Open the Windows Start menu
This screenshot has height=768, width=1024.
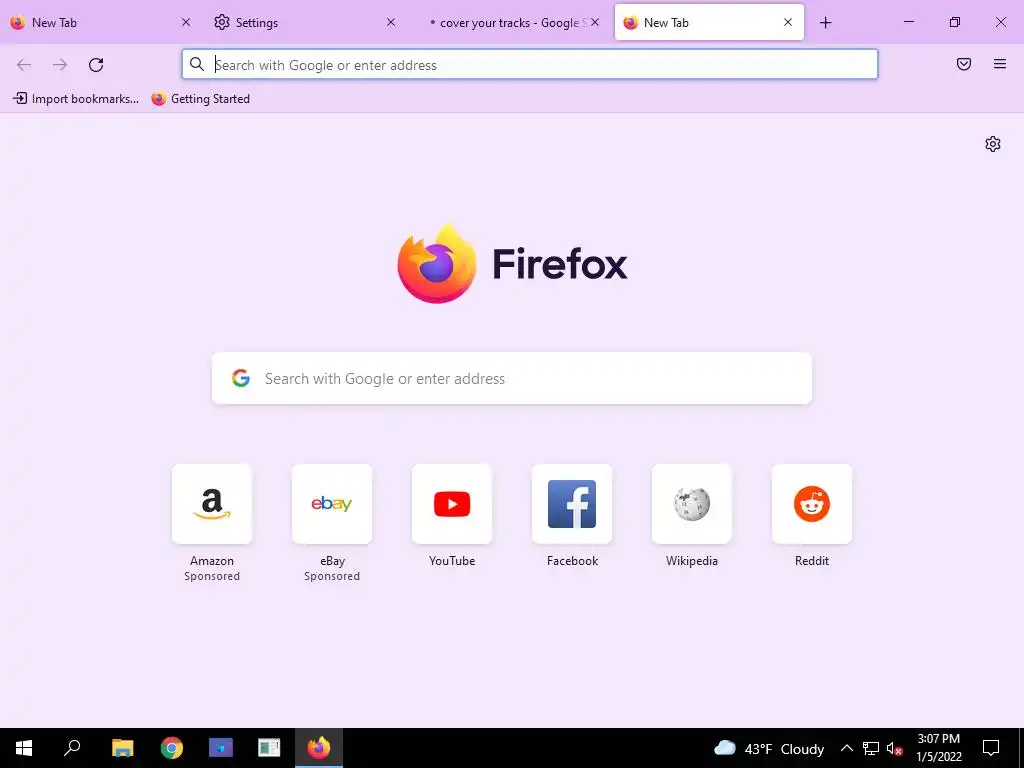(x=24, y=748)
